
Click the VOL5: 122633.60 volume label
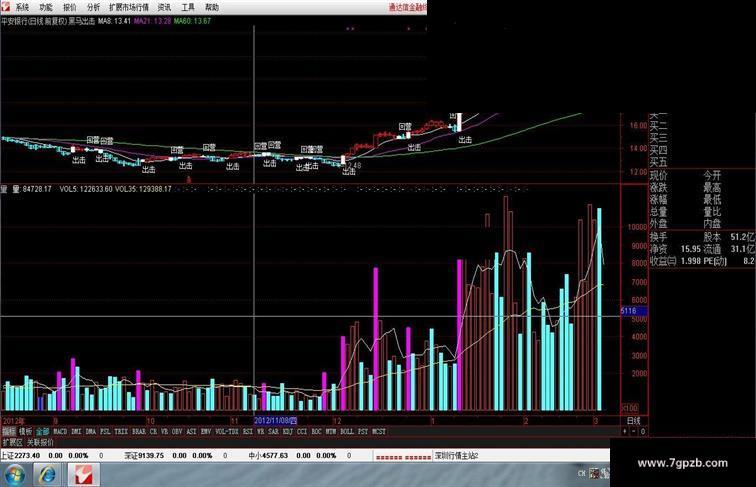click(86, 189)
